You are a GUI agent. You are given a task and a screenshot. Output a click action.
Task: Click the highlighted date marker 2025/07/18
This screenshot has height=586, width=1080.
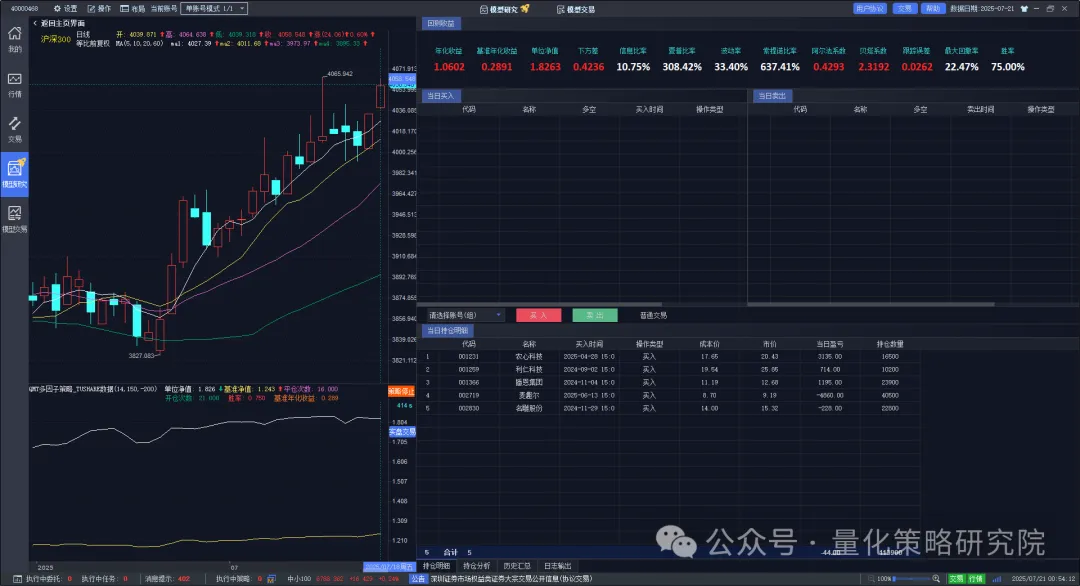[x=388, y=567]
